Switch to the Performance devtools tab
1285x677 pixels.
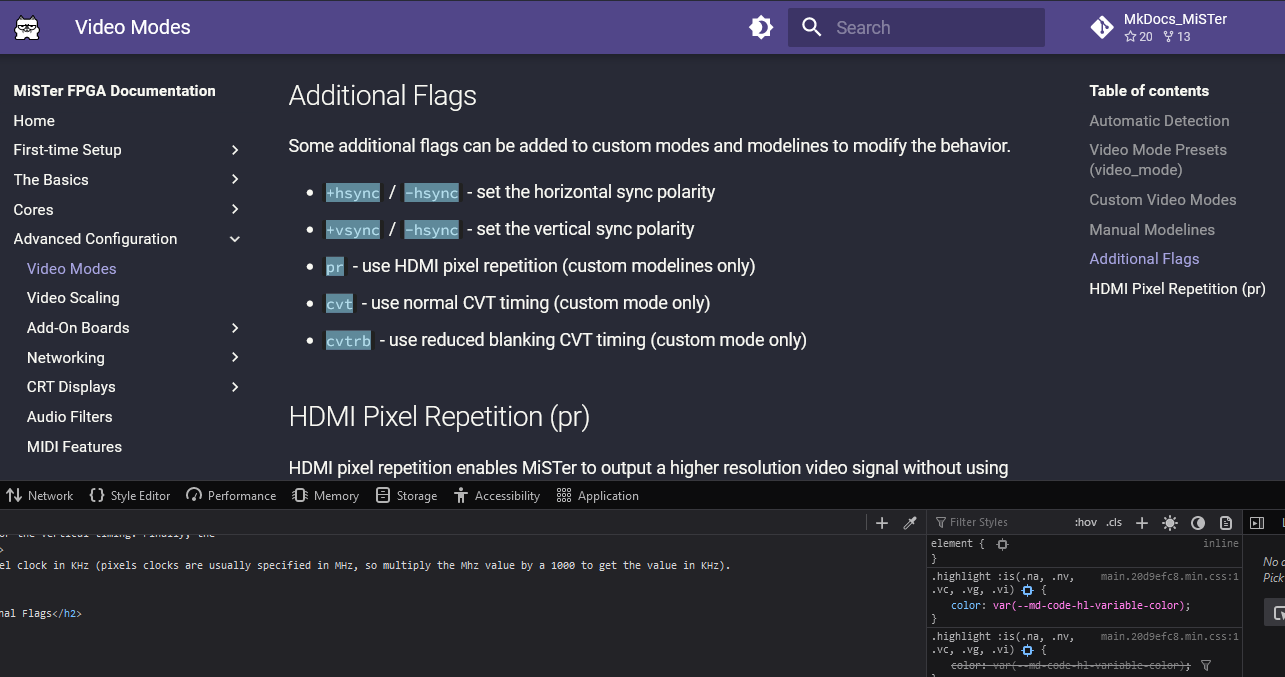tap(231, 496)
